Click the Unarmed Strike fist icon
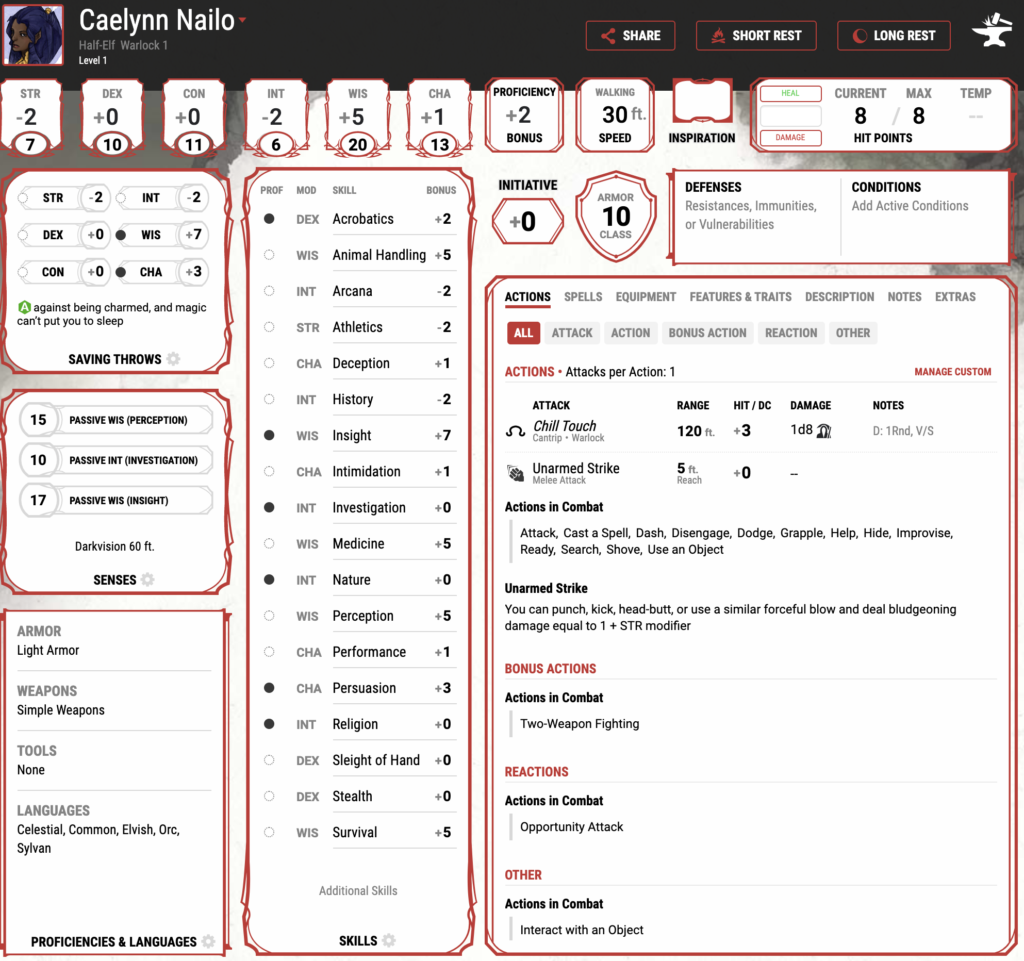The image size is (1024, 961). point(516,473)
